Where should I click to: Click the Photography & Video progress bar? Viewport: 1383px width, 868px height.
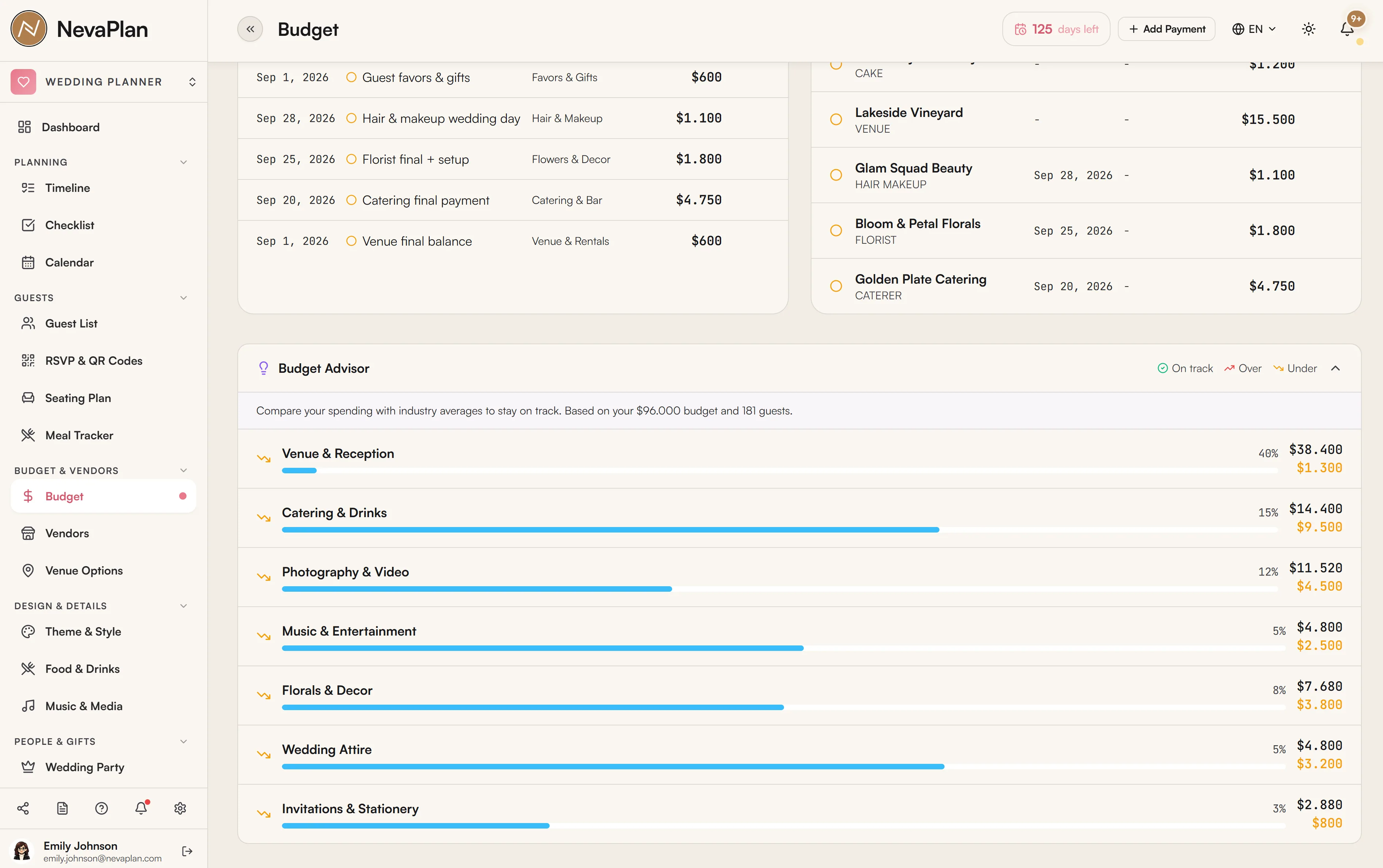pyautogui.click(x=780, y=589)
